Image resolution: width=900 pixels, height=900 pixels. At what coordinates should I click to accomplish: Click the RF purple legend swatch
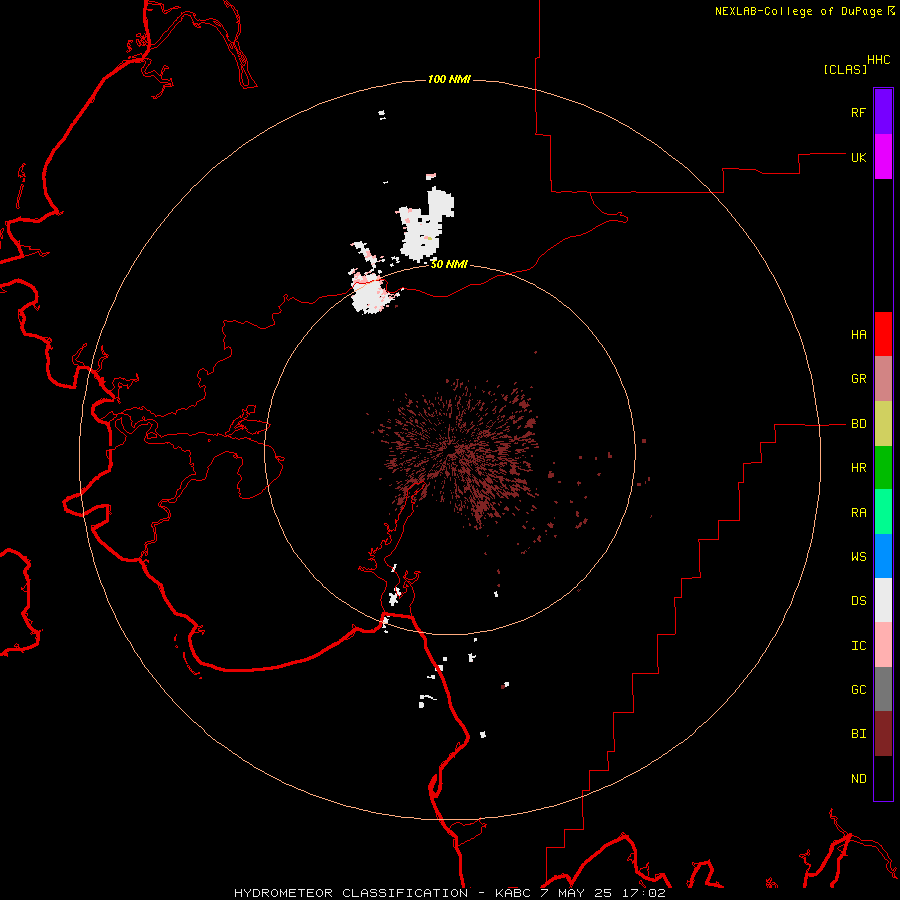(x=883, y=112)
